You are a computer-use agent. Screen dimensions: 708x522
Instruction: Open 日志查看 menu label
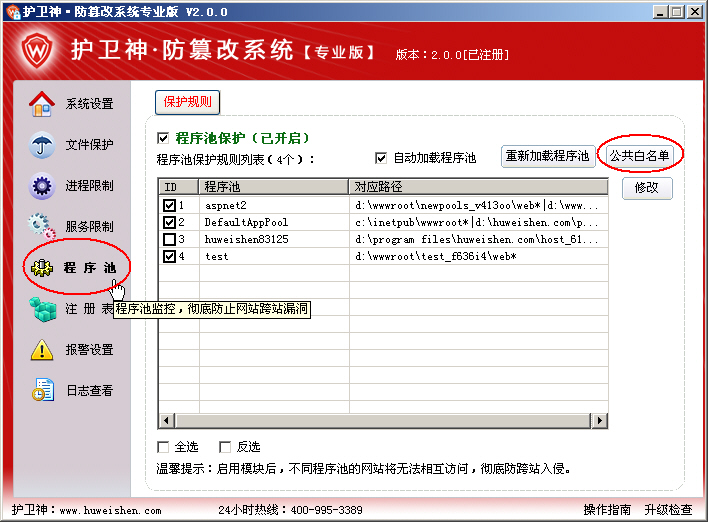tap(89, 390)
